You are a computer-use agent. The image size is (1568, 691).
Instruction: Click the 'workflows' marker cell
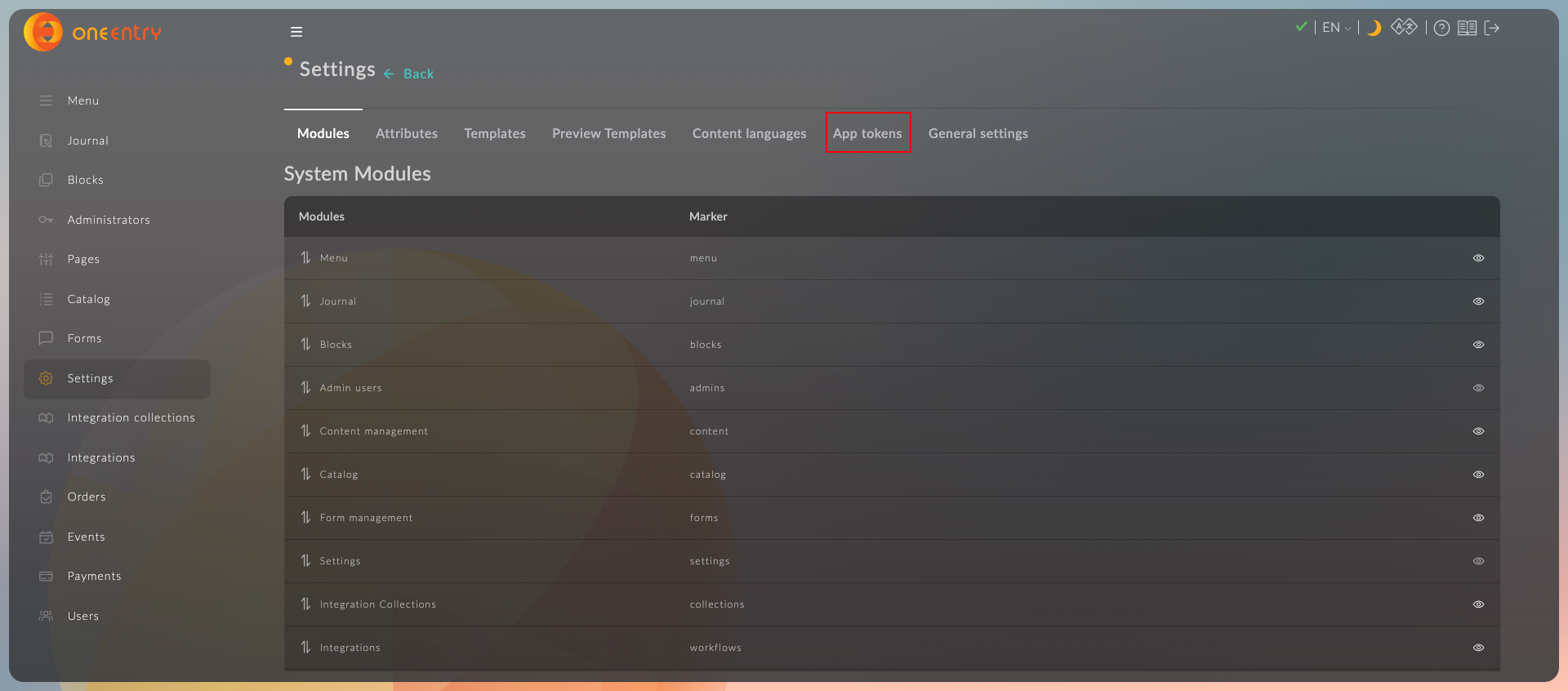pos(715,648)
